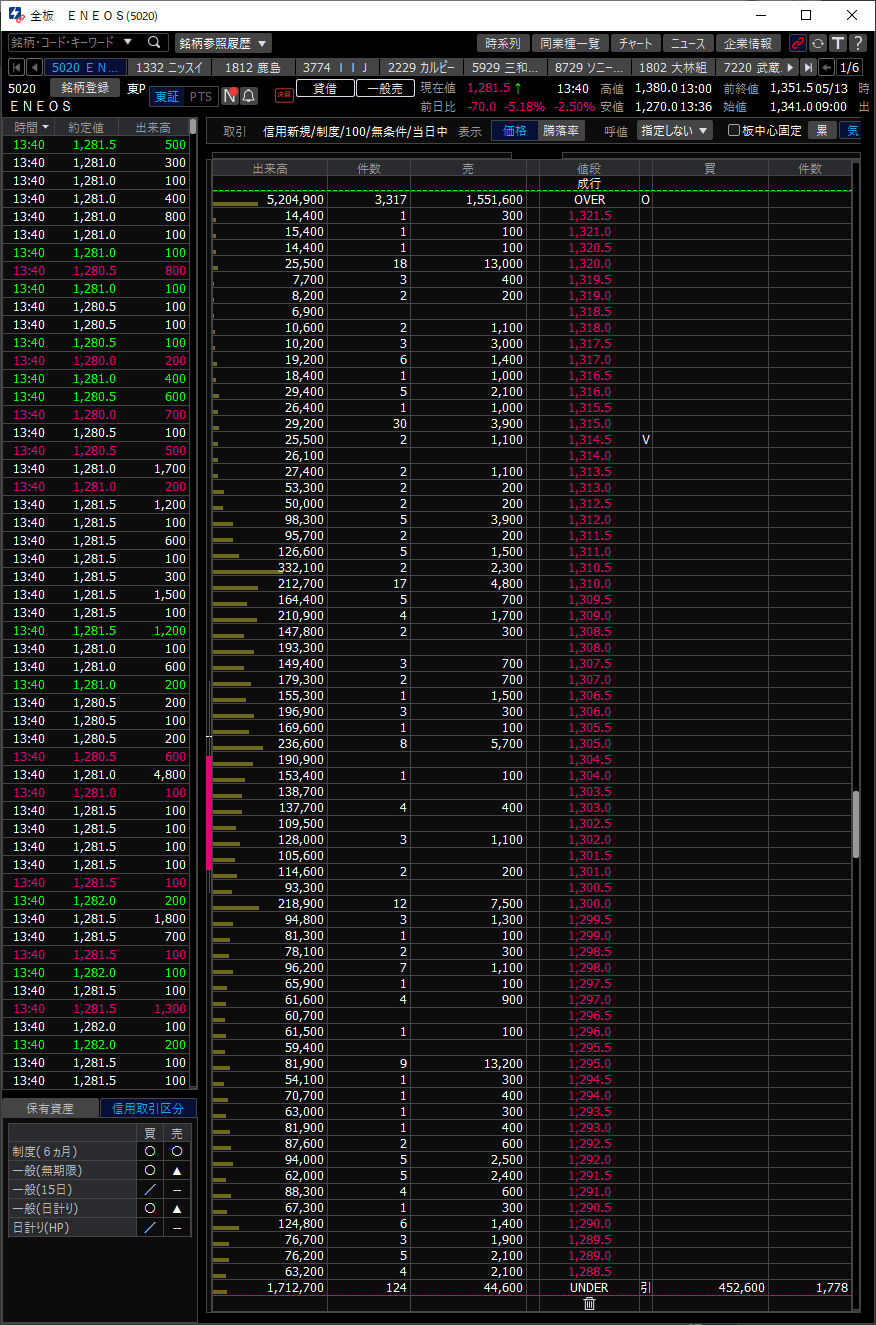Select the 2229 カルビー tab
The width and height of the screenshot is (876, 1325).
click(x=421, y=68)
